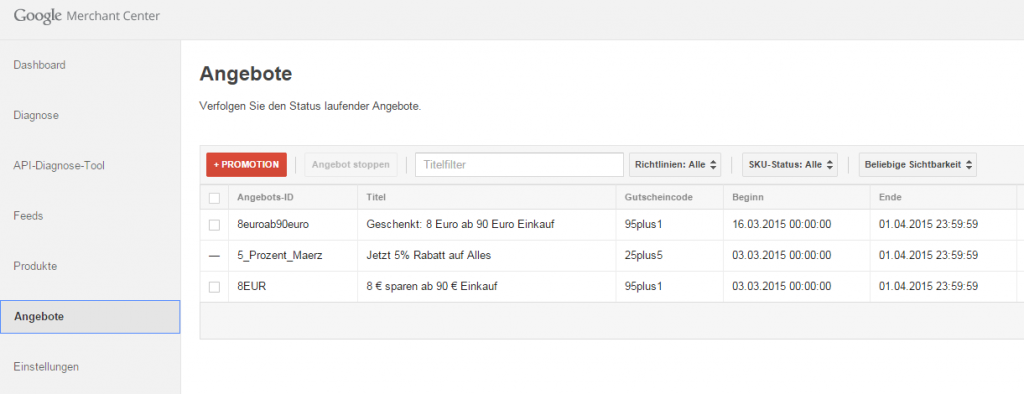Toggle the select-all checkbox in table header
Image resolution: width=1024 pixels, height=394 pixels.
click(x=214, y=198)
